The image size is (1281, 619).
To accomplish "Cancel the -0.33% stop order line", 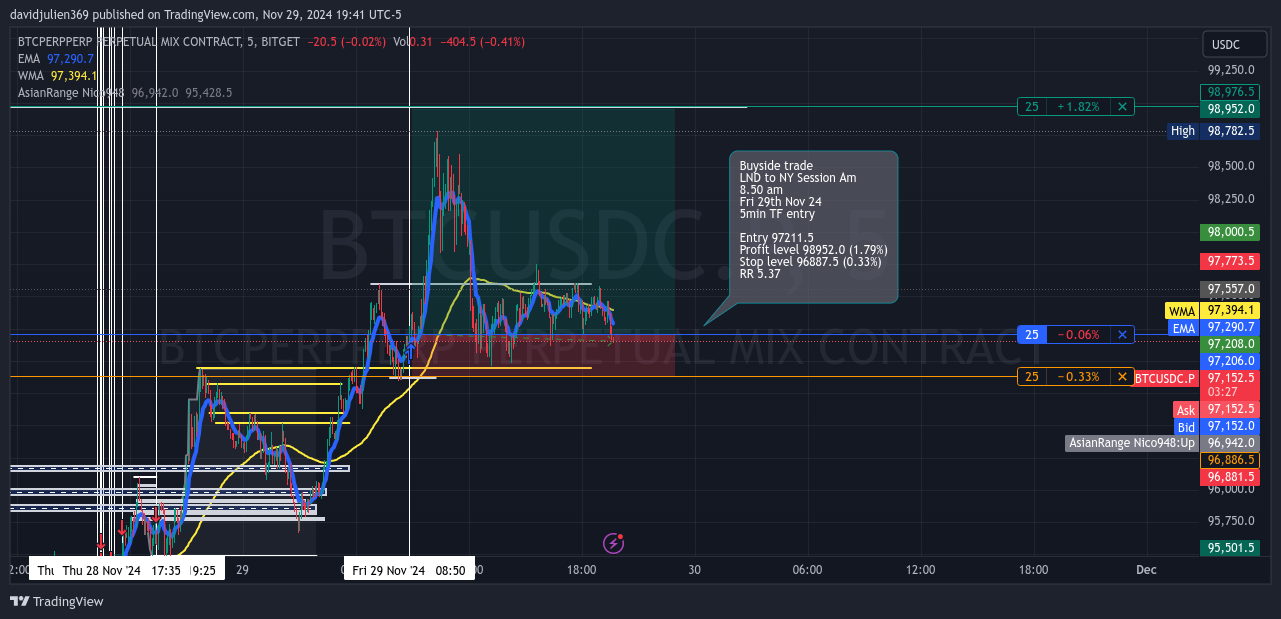I will coord(1122,377).
